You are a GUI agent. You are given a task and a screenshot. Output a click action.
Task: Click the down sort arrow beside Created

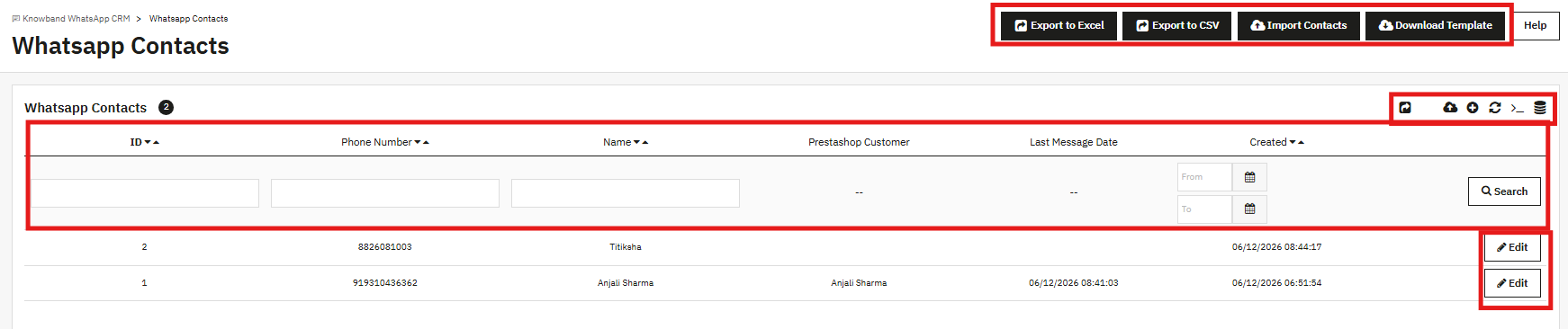pos(1293,143)
